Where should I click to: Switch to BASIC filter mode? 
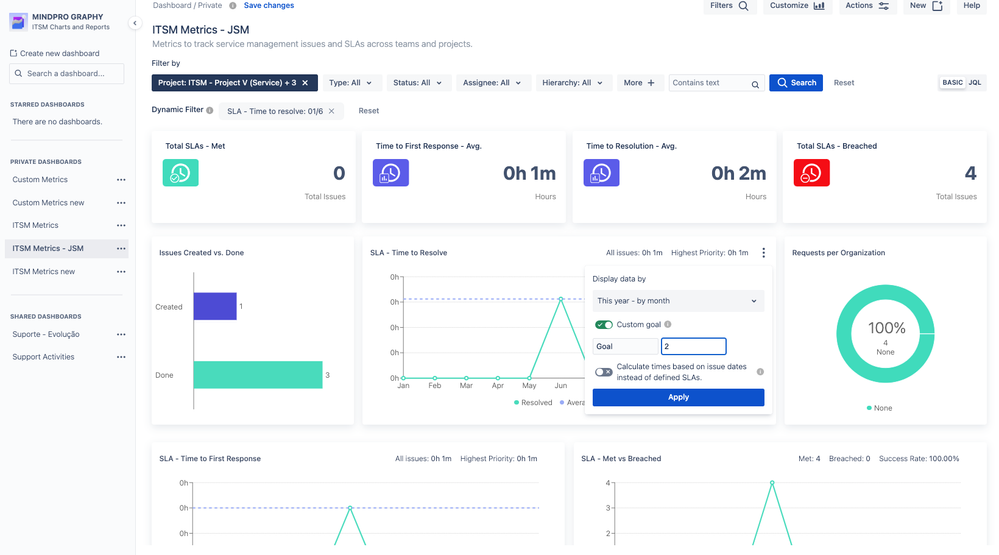(952, 83)
